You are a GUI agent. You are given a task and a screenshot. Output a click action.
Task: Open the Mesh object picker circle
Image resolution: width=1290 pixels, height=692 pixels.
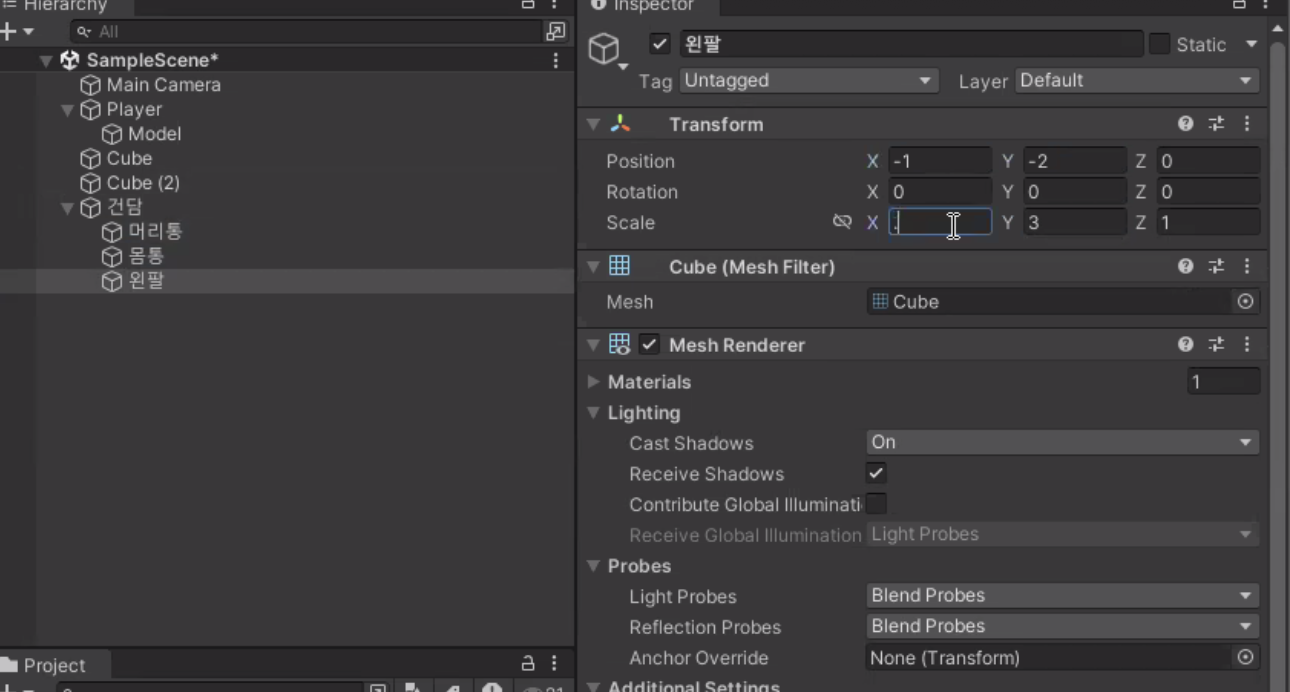tap(1246, 302)
